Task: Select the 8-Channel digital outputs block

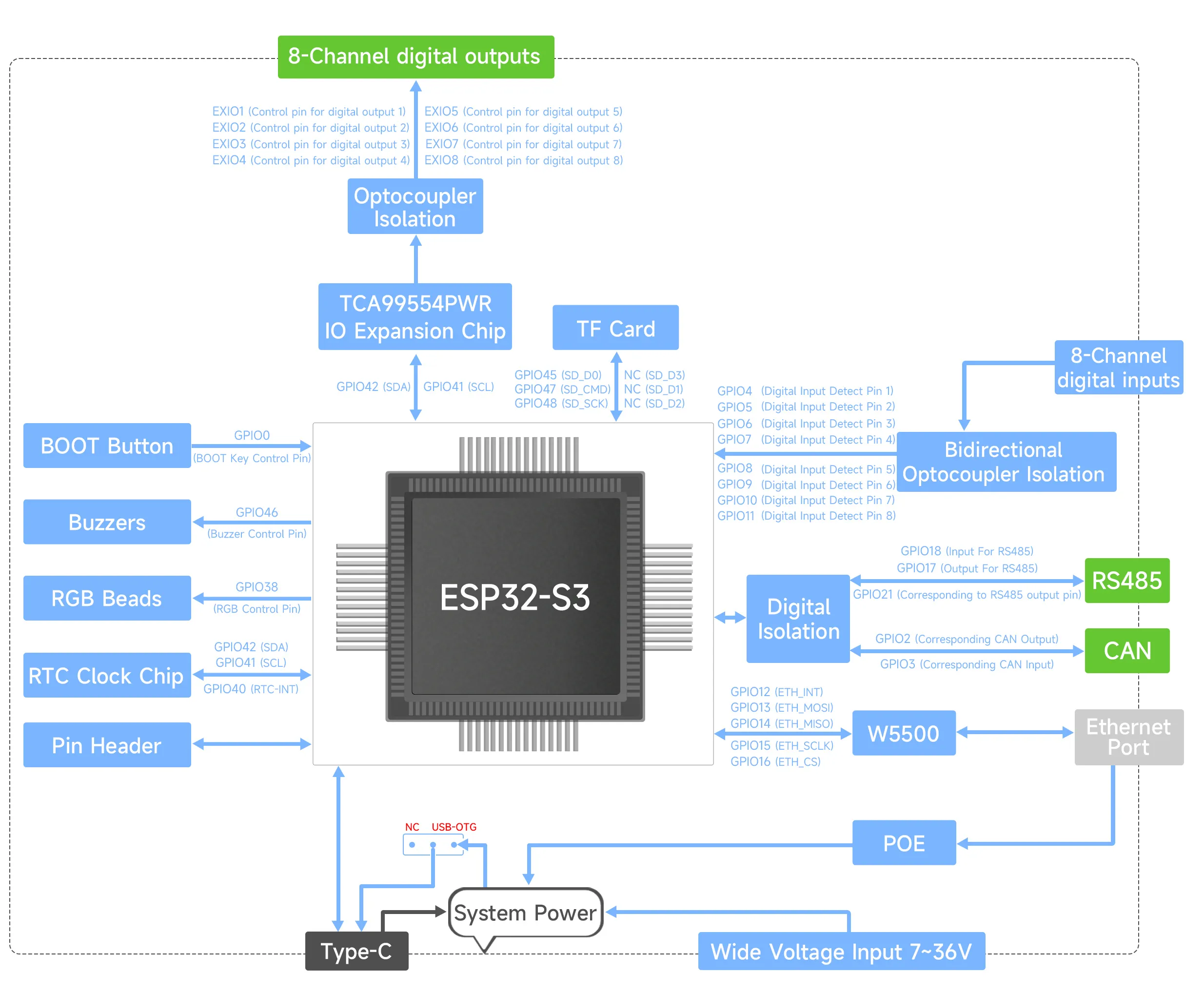Action: pos(415,57)
